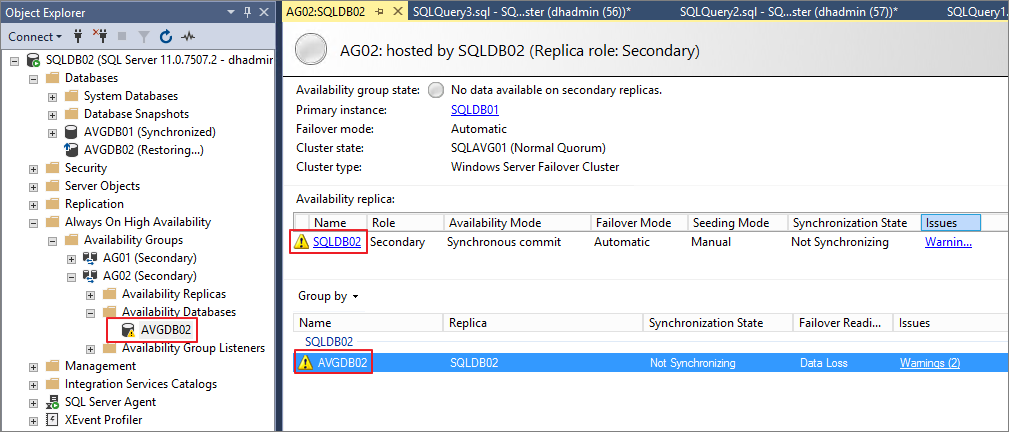Collapse the Availability Databases folder

tap(91, 313)
